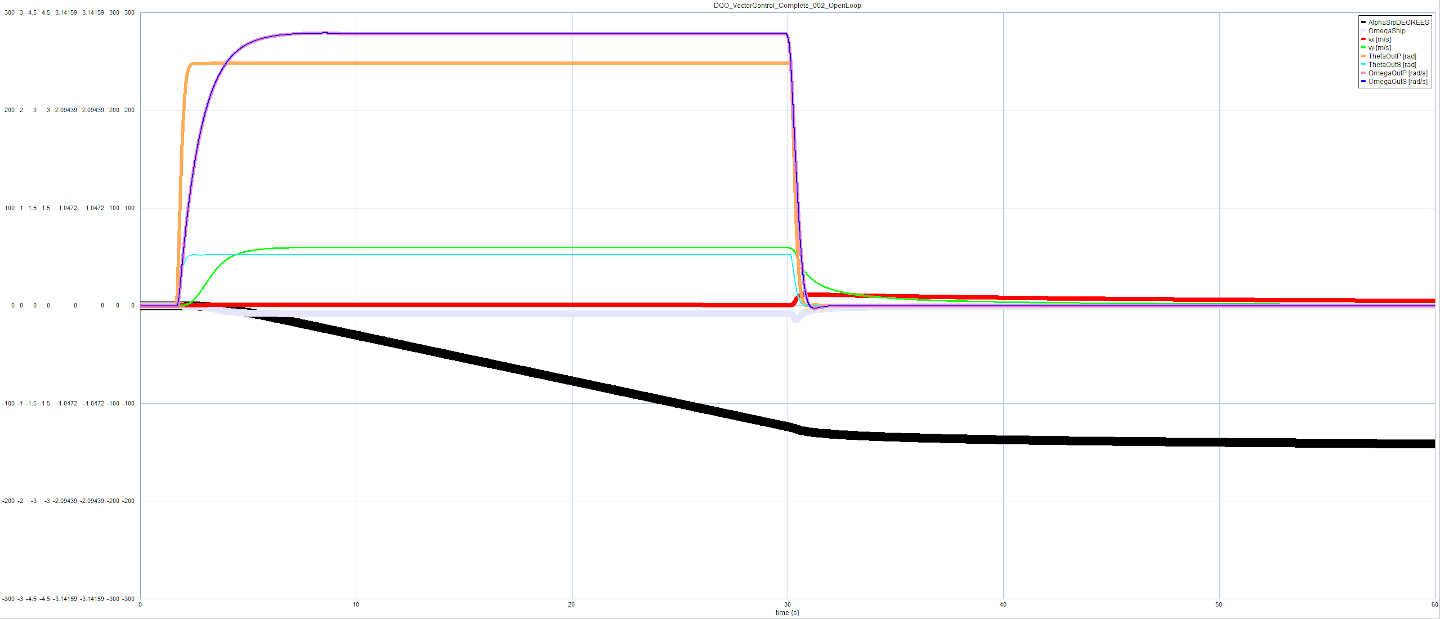Click the x-axis tick labeled 20

tap(571, 605)
